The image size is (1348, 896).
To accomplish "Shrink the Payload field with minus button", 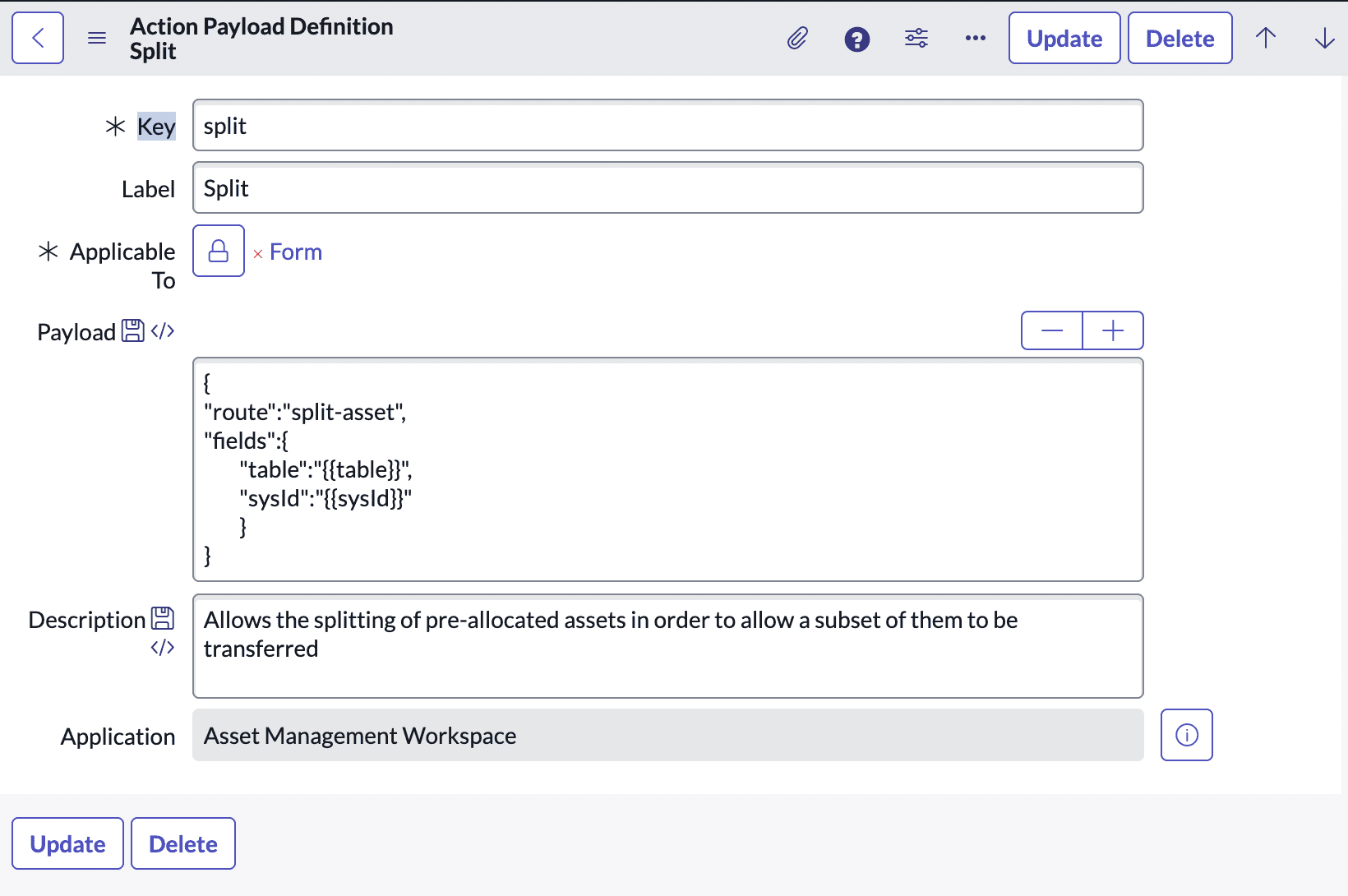I will (1052, 330).
